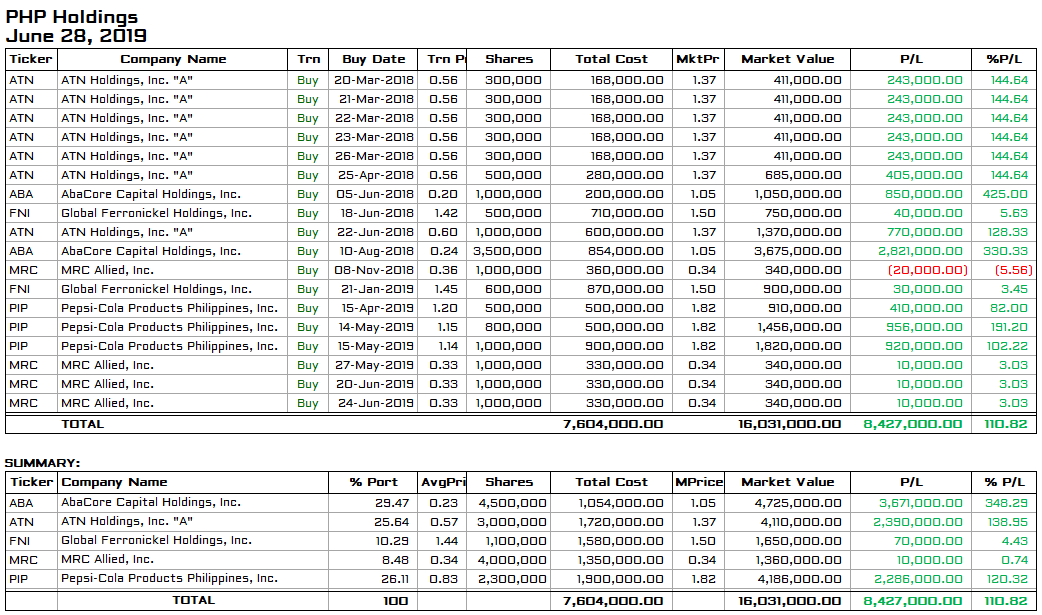
Task: Select the '24-Jun-2019' buy date cell
Action: [375, 404]
